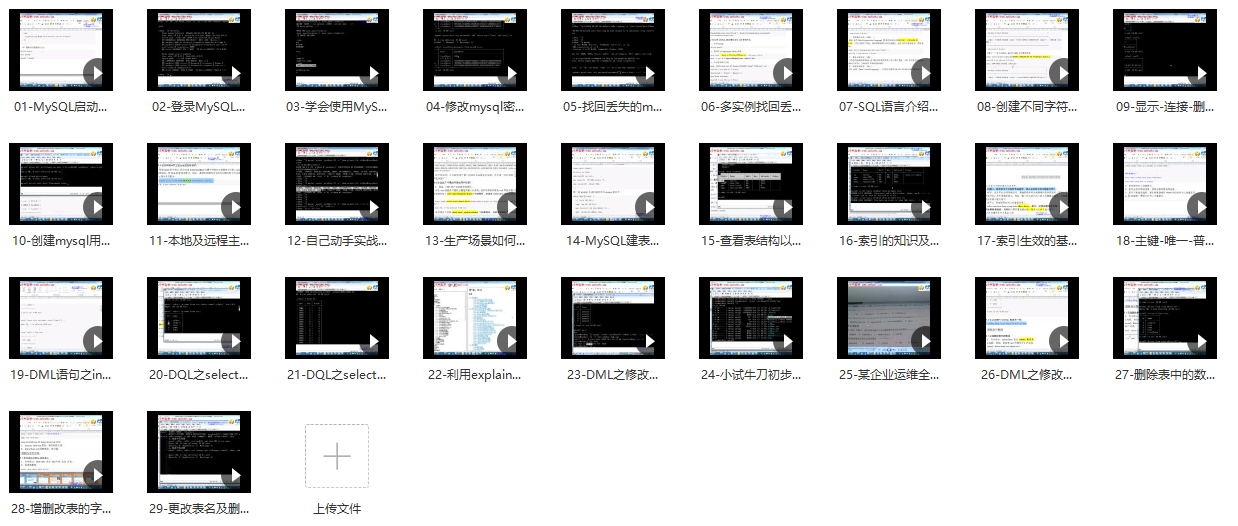Click the play icon on 05-找回丢失的m

(648, 73)
